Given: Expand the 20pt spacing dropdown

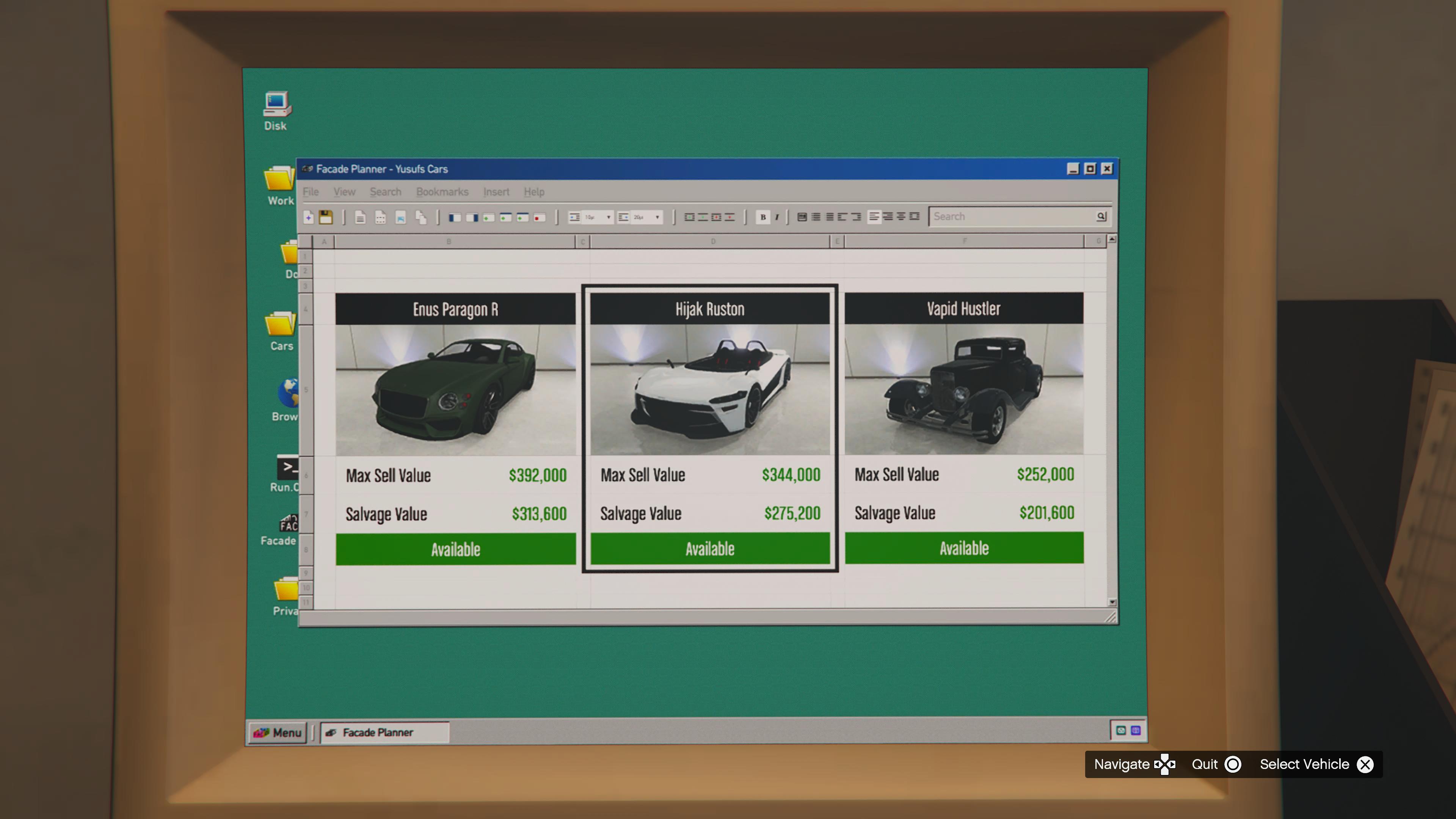Looking at the screenshot, I should click(657, 217).
